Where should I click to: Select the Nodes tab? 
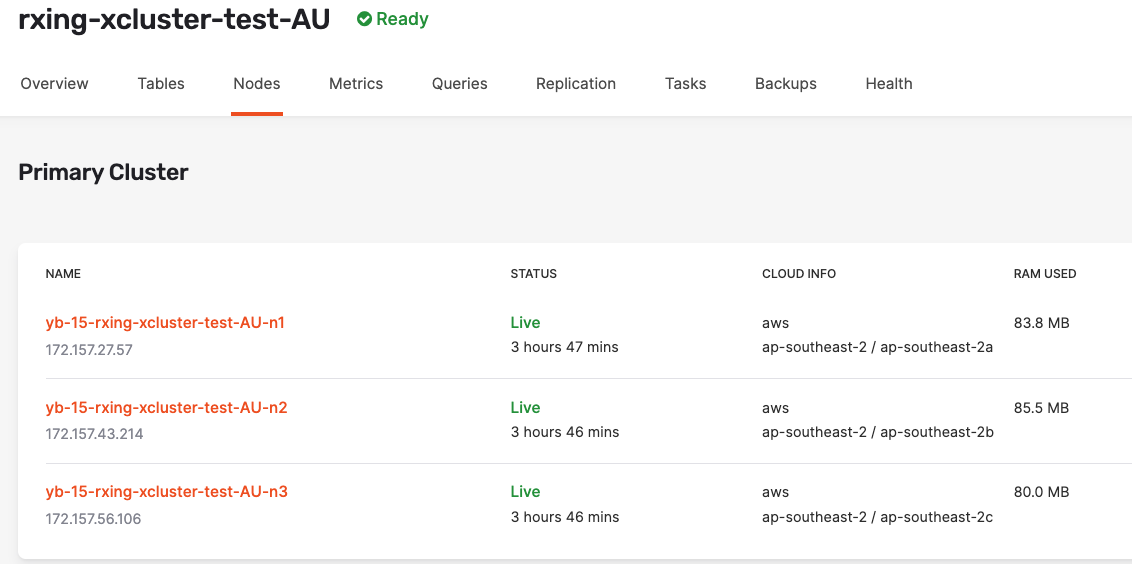(257, 84)
